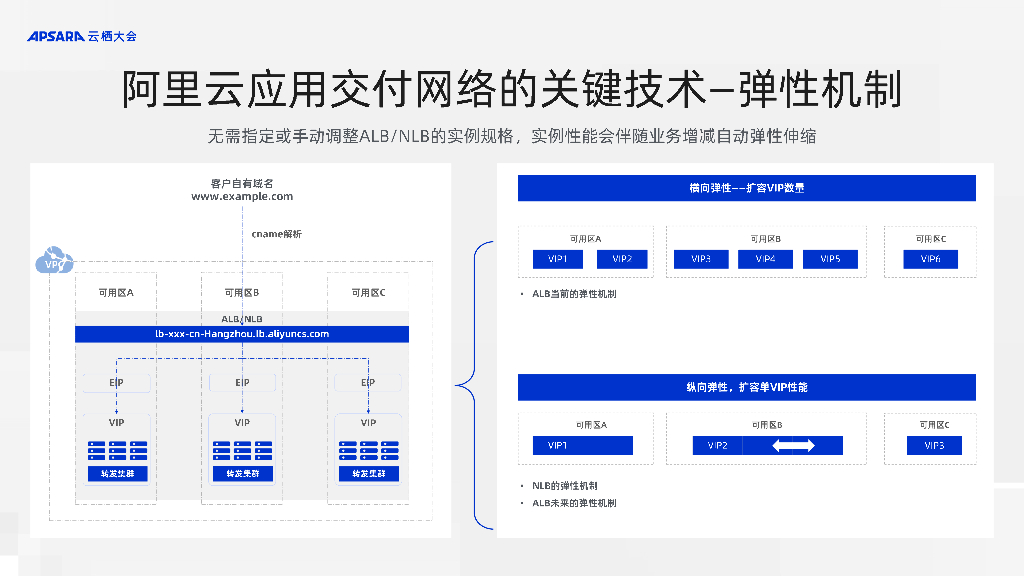1024x576 pixels.
Task: Click 可用区A label in the 纵向弹性 section
Action: (x=592, y=425)
